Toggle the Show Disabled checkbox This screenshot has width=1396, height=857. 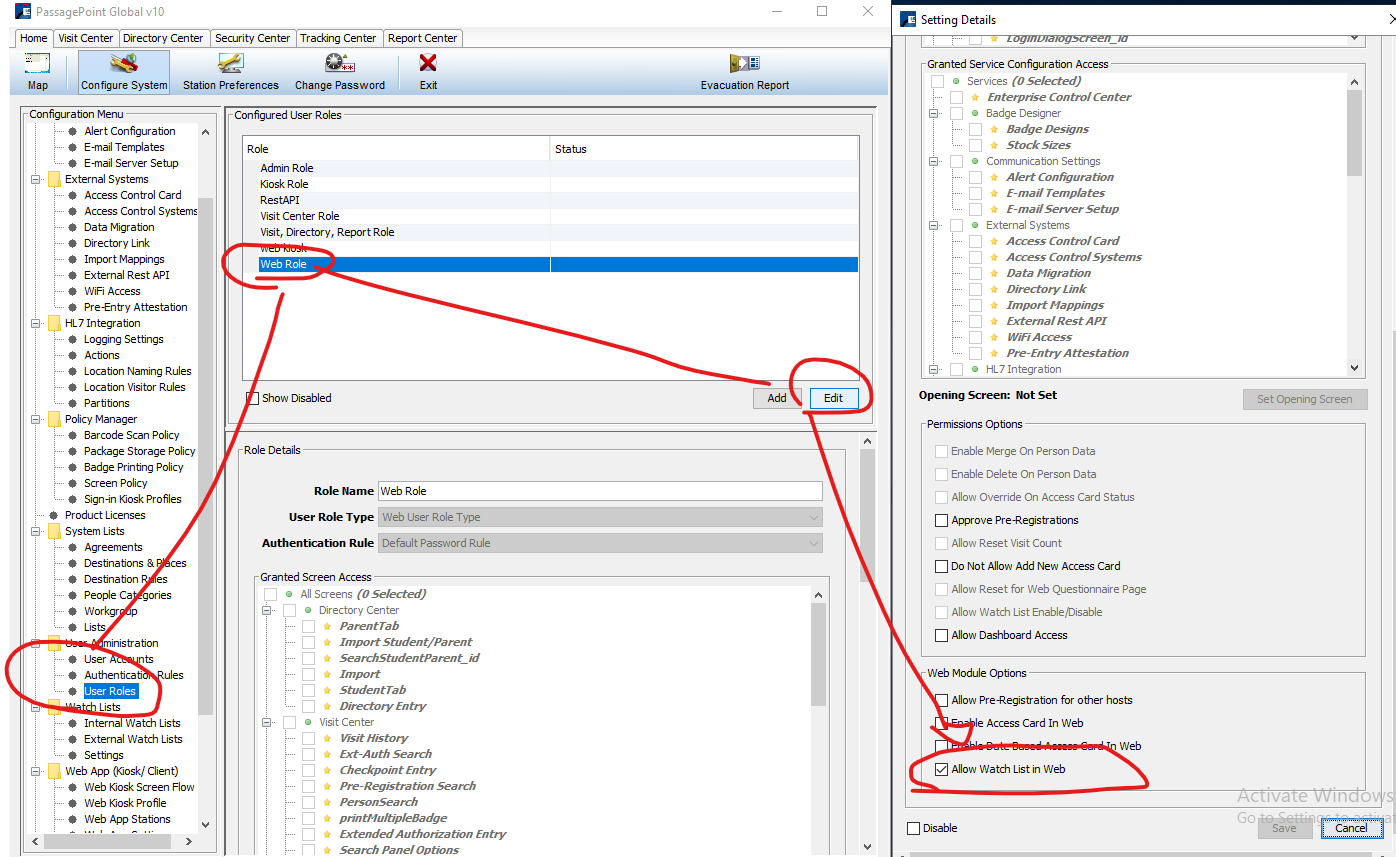[x=253, y=398]
